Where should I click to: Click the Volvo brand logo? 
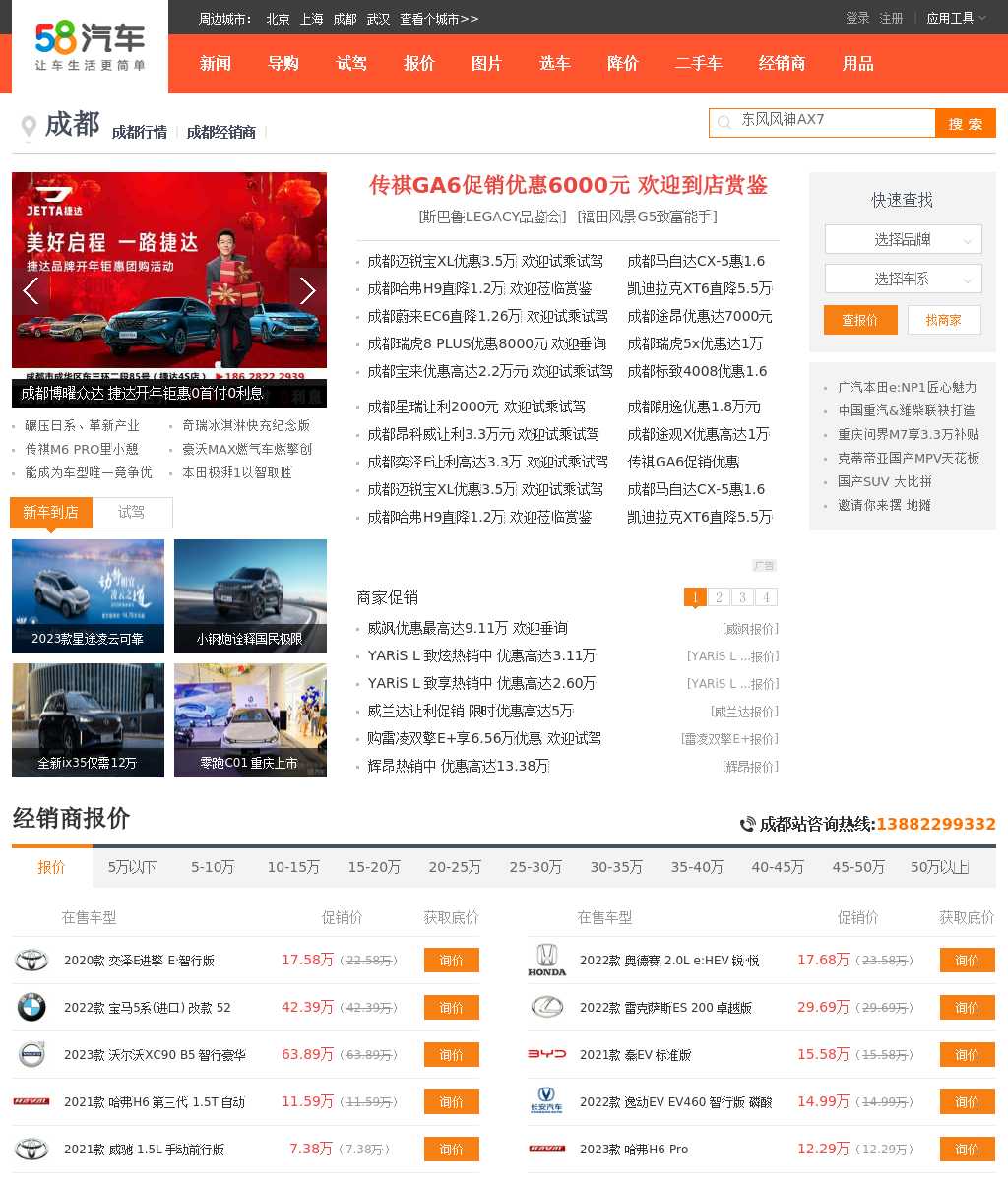31,1054
